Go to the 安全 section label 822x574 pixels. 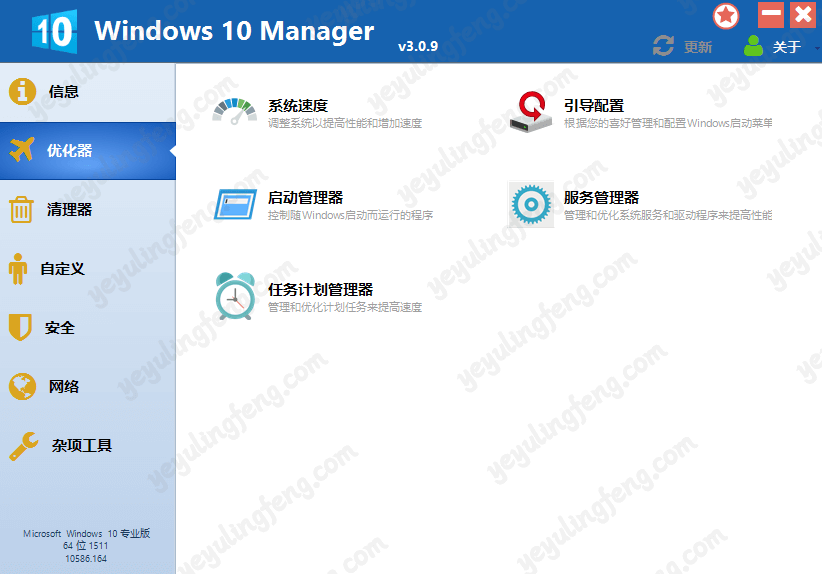(x=60, y=328)
